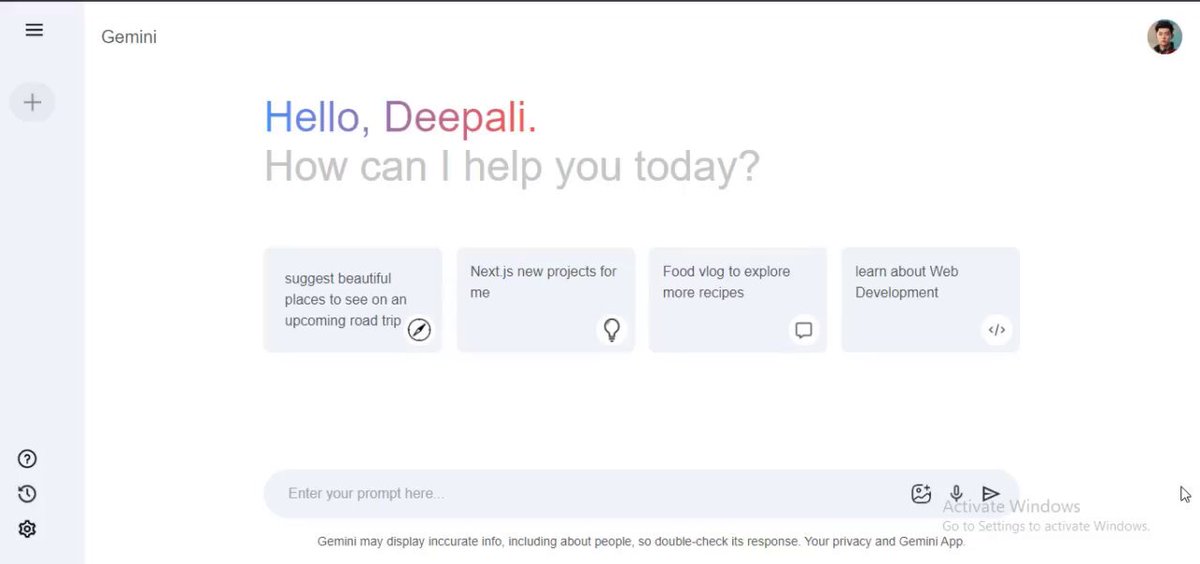The image size is (1200, 564).
Task: Open the activity history clock icon
Action: (x=27, y=494)
